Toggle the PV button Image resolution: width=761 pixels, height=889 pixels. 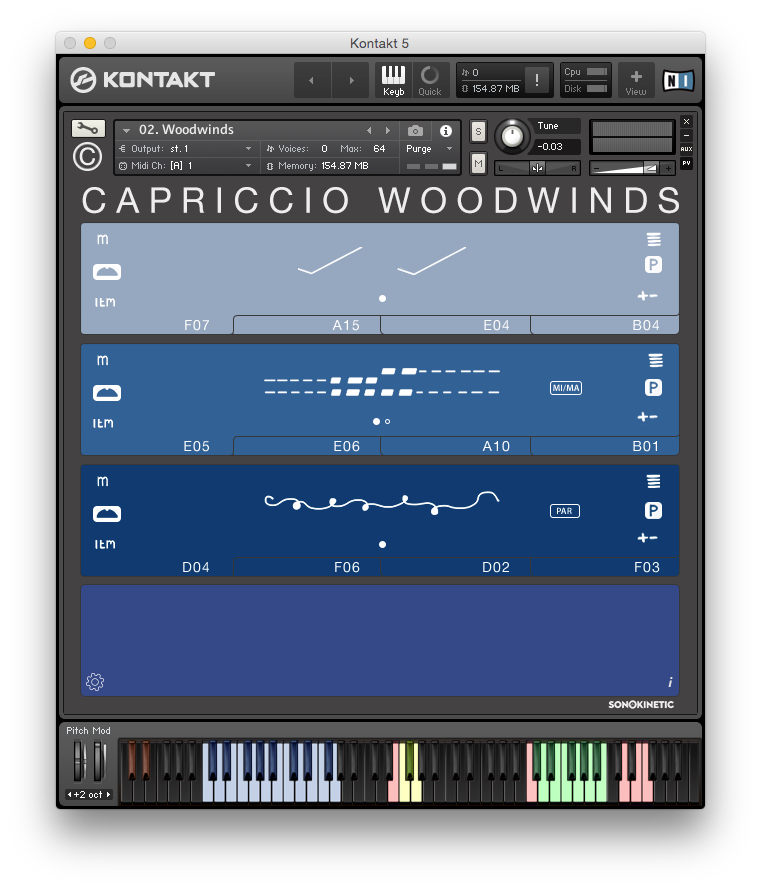686,163
